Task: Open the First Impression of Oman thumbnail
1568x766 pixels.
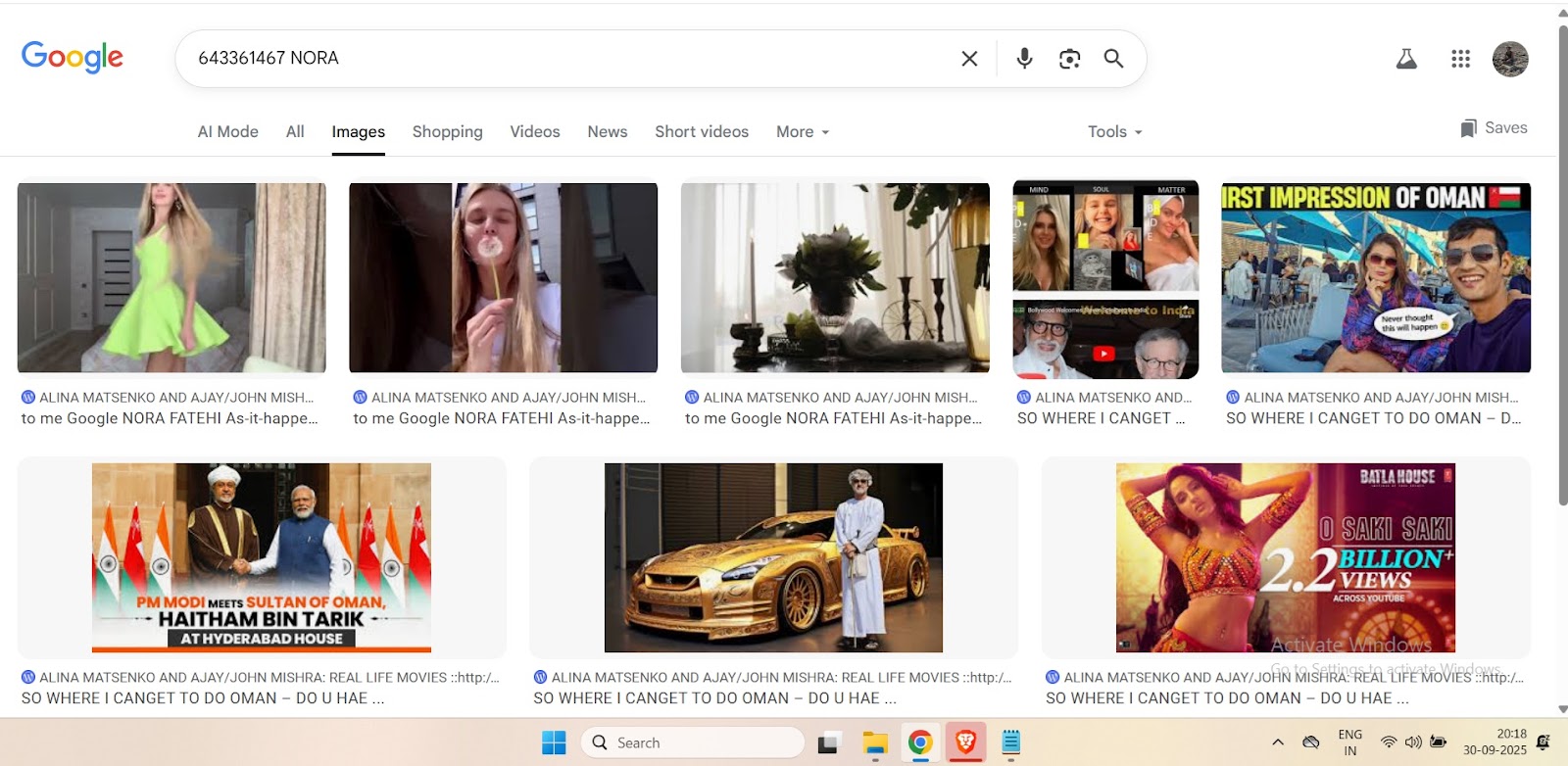Action: pos(1375,278)
